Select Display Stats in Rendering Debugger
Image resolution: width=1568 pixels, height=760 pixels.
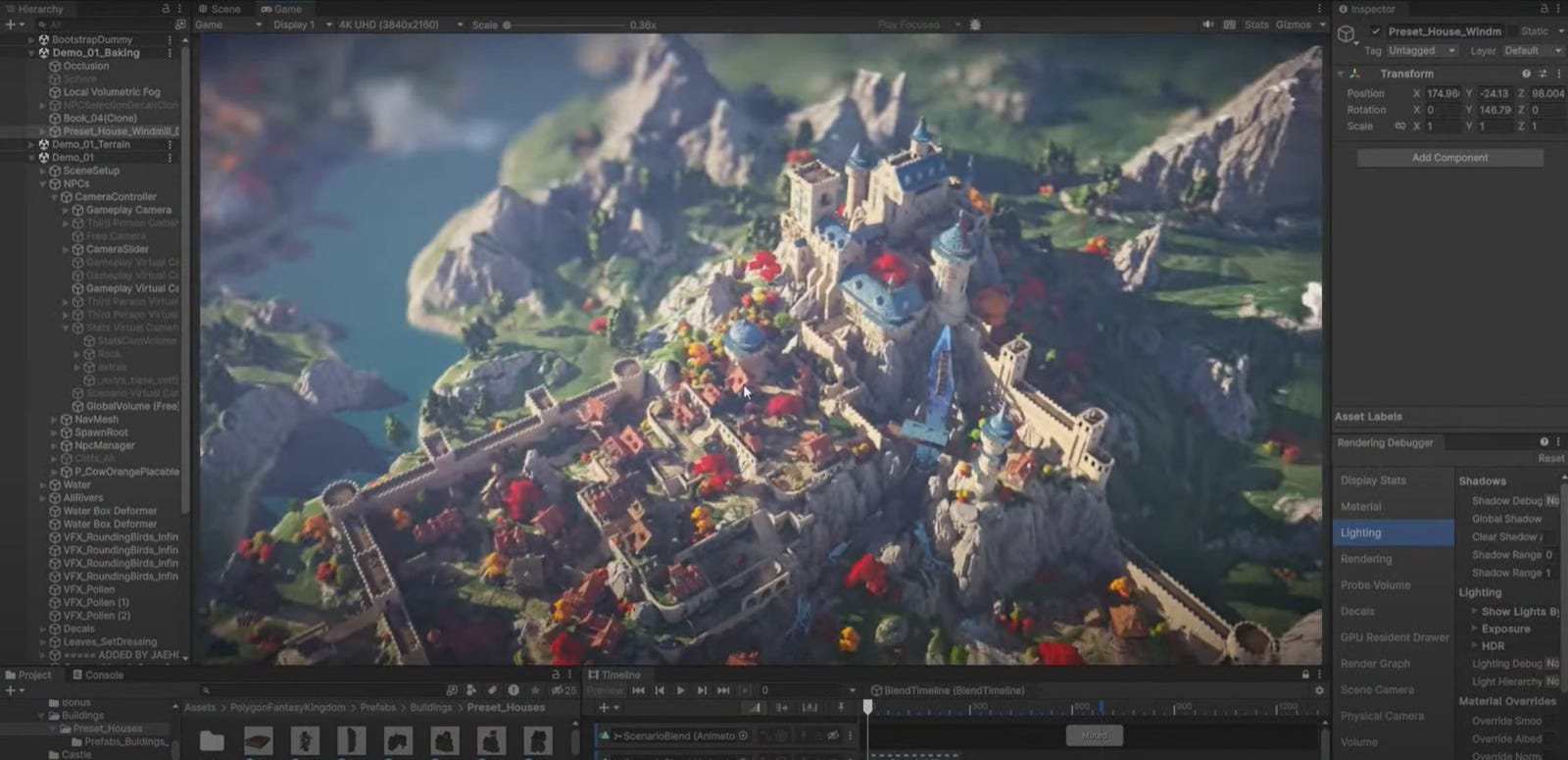pos(1392,481)
